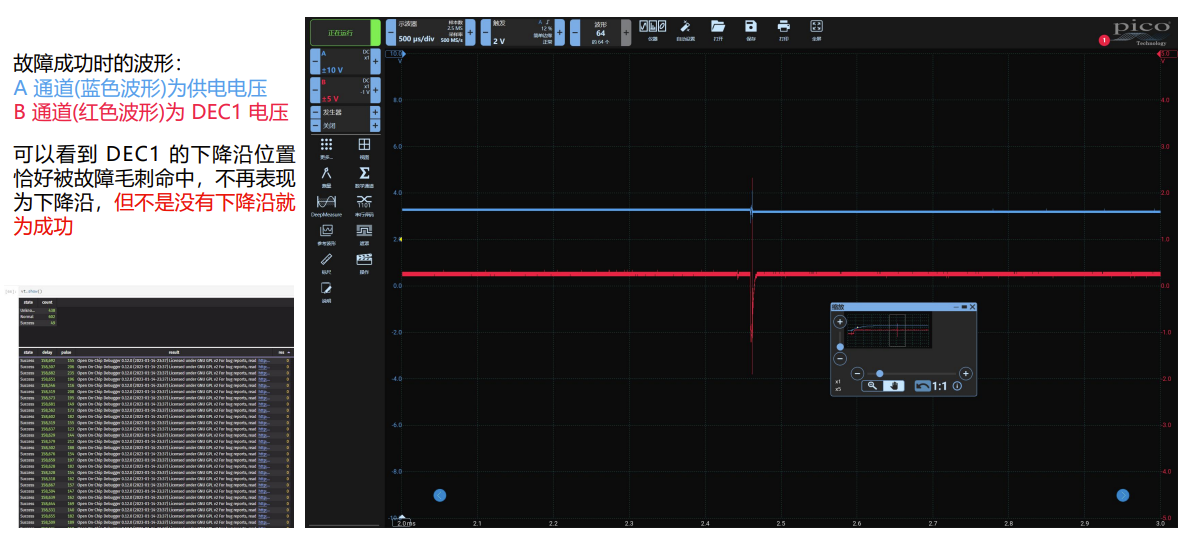Undo zoom with the back arrow button
Image resolution: width=1188 pixels, height=541 pixels.
coord(921,386)
